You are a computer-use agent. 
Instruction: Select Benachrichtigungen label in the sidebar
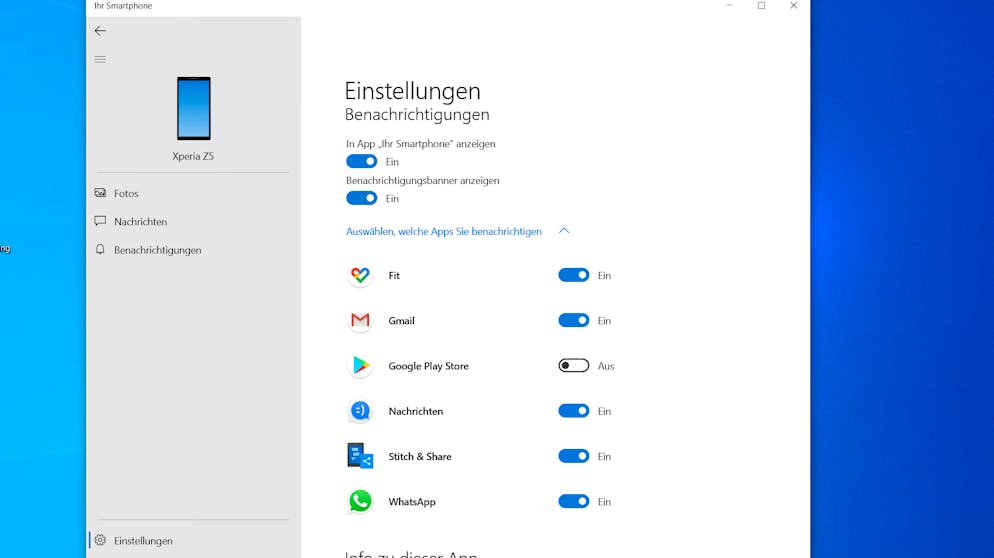[x=158, y=250]
